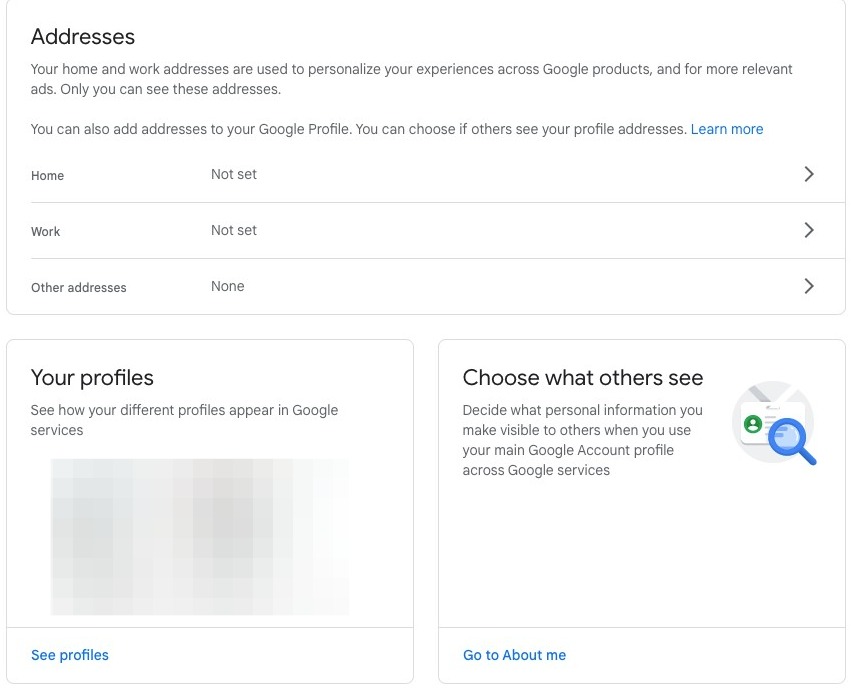Open Other addresses using its chevron

pyautogui.click(x=809, y=286)
